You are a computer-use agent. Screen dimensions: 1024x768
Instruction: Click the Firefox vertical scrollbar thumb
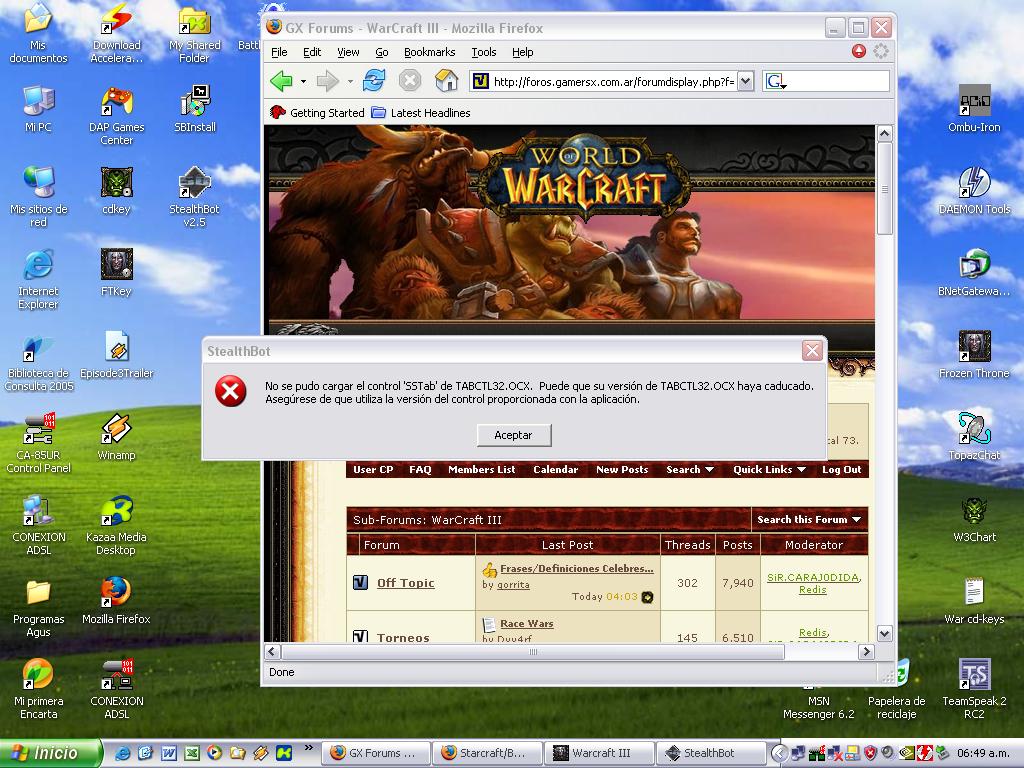tap(884, 189)
